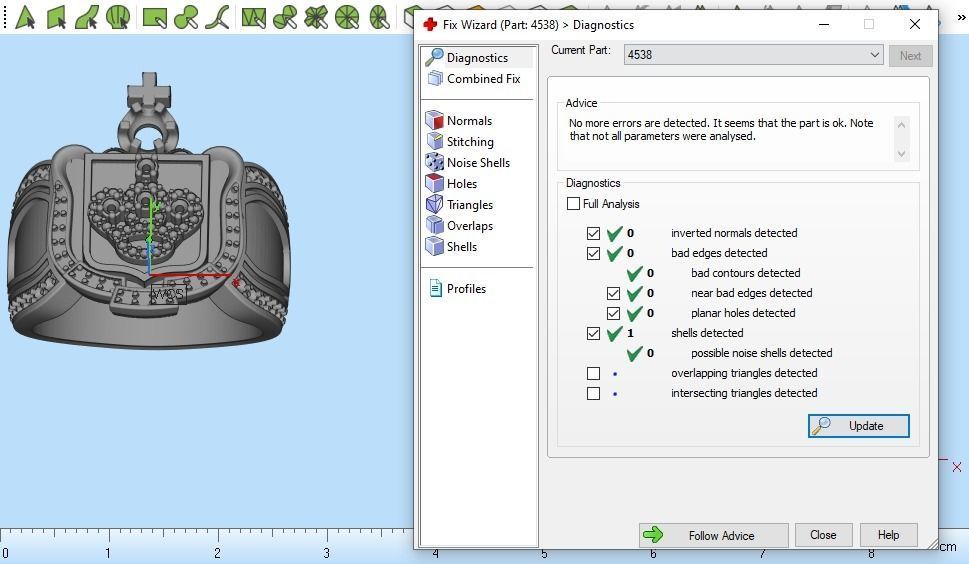Expand the Current Part dropdown

[x=753, y=54]
